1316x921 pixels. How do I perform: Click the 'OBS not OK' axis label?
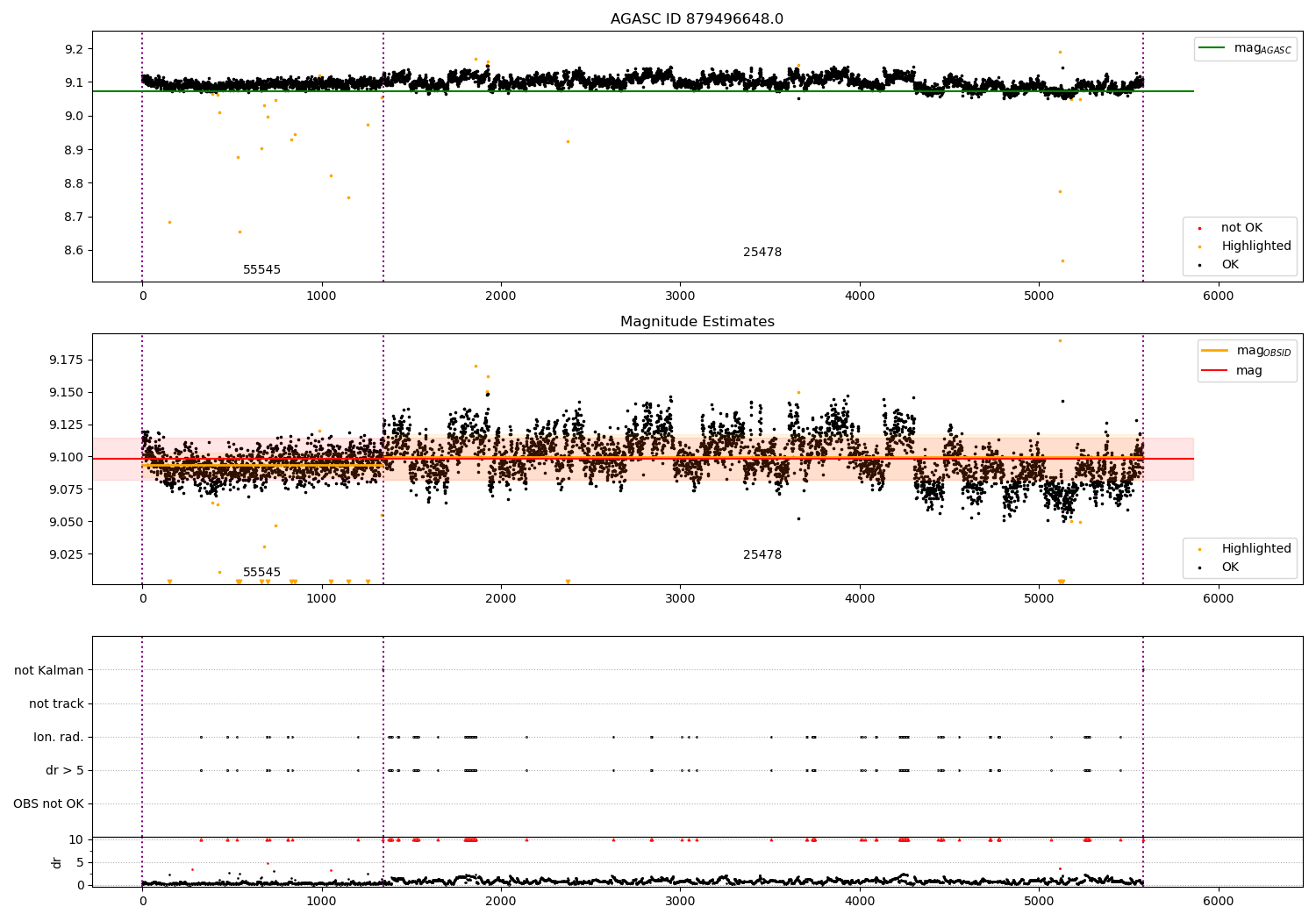point(48,804)
